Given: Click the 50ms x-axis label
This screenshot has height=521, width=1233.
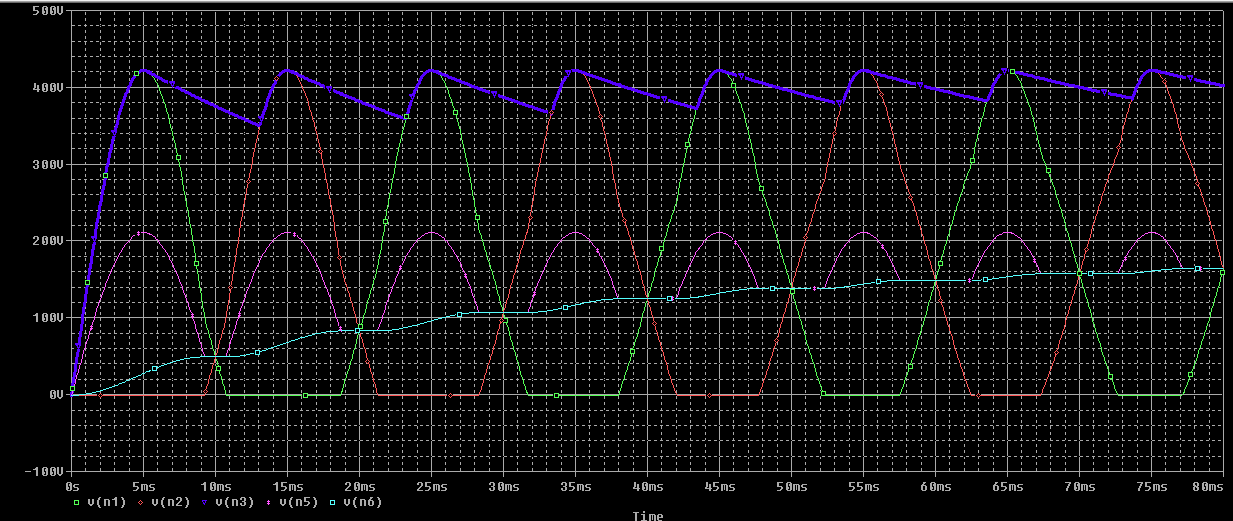Looking at the screenshot, I should pos(792,486).
